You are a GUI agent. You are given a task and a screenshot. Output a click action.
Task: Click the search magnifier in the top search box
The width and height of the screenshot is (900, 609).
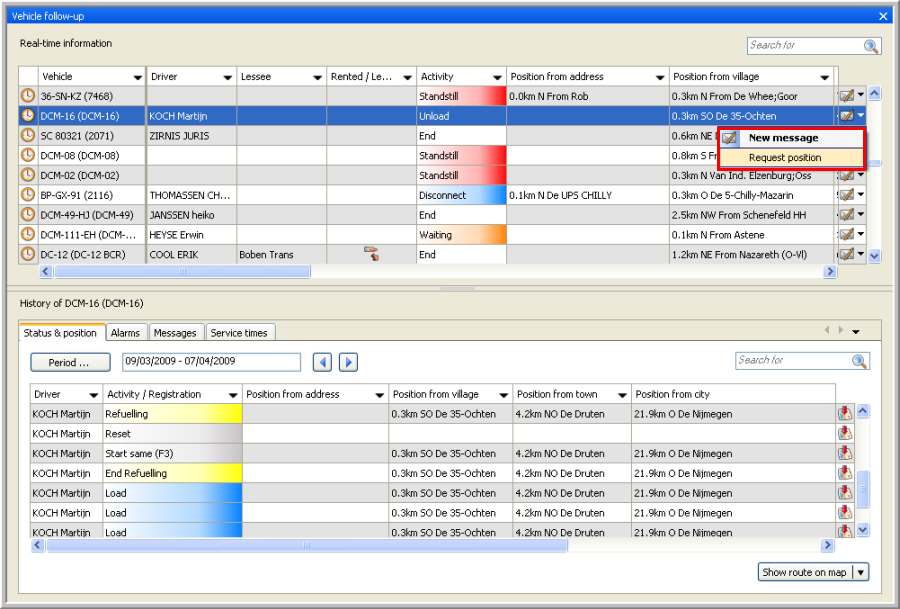point(871,46)
